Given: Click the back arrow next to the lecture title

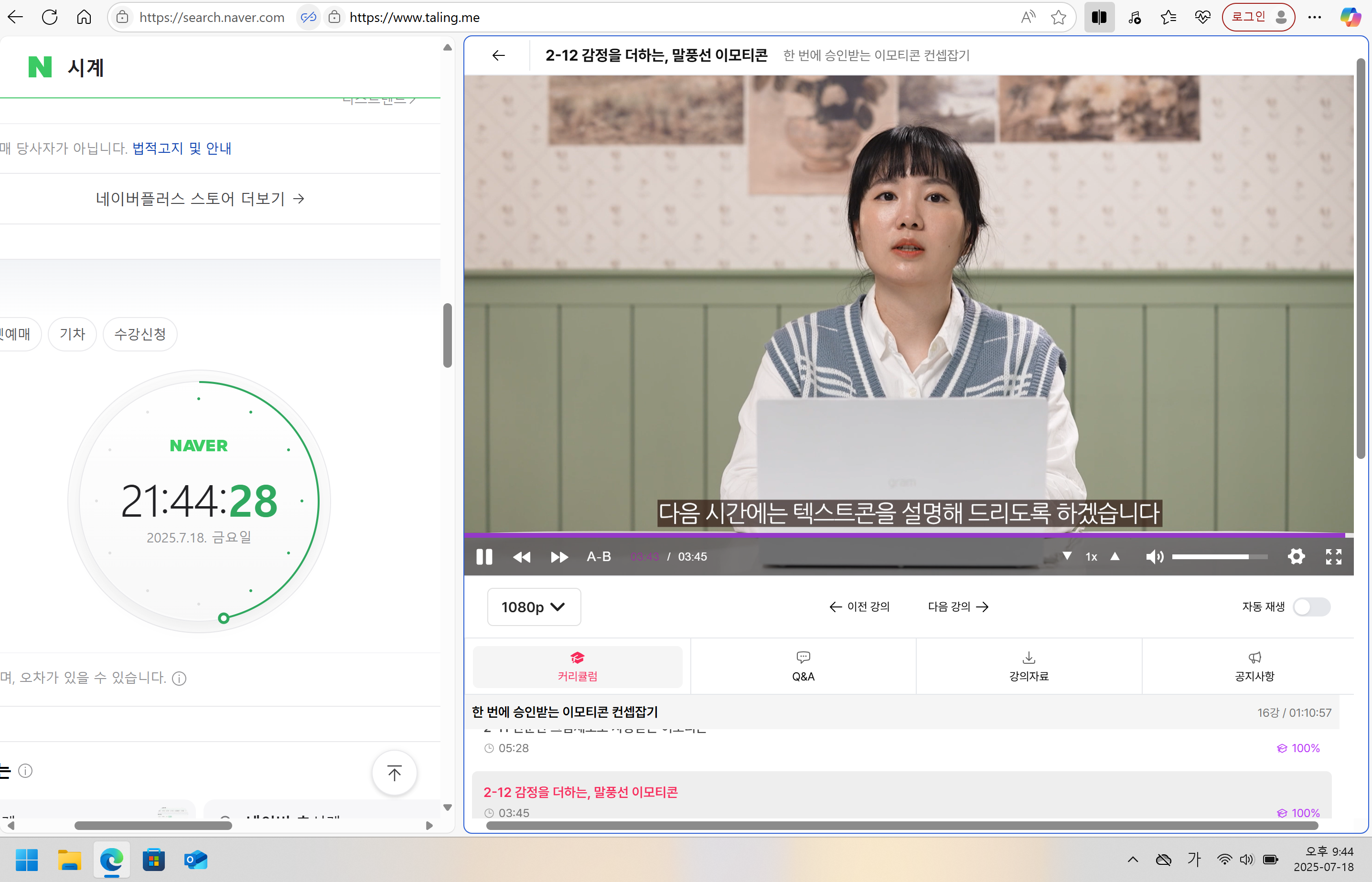Looking at the screenshot, I should click(498, 55).
